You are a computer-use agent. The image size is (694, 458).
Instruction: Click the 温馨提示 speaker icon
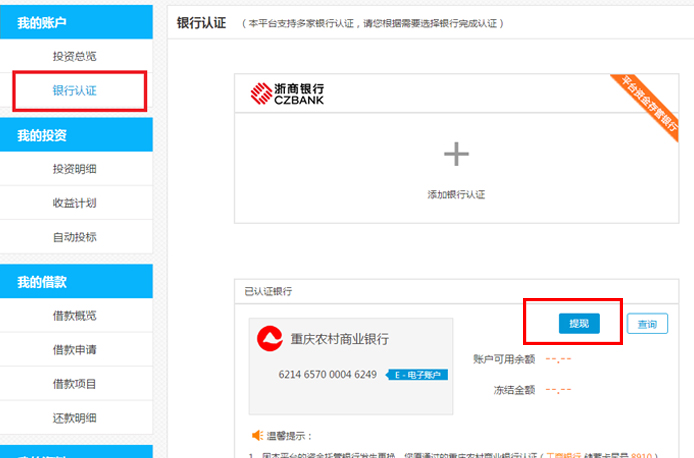pos(257,435)
